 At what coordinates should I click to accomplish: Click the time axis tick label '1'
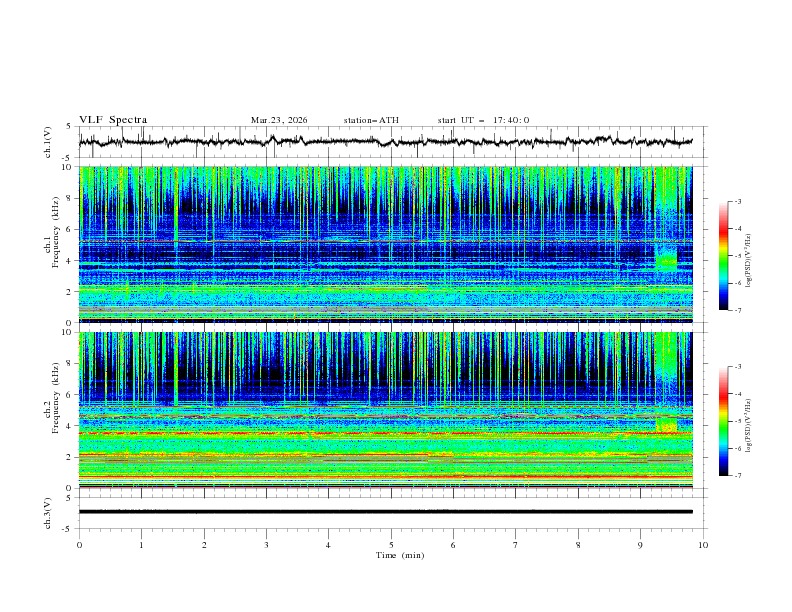pyautogui.click(x=141, y=545)
